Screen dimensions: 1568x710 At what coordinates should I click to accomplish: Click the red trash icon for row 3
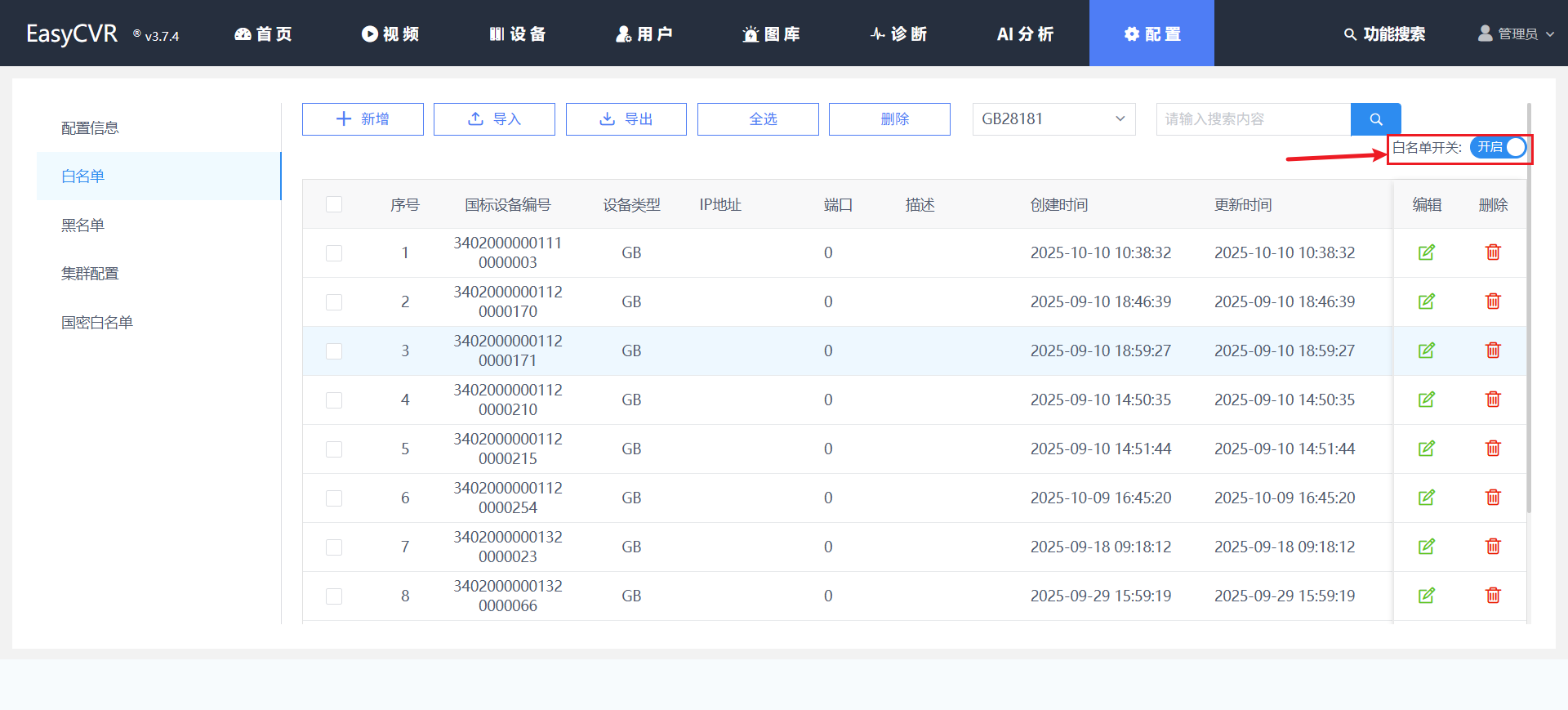(1493, 351)
